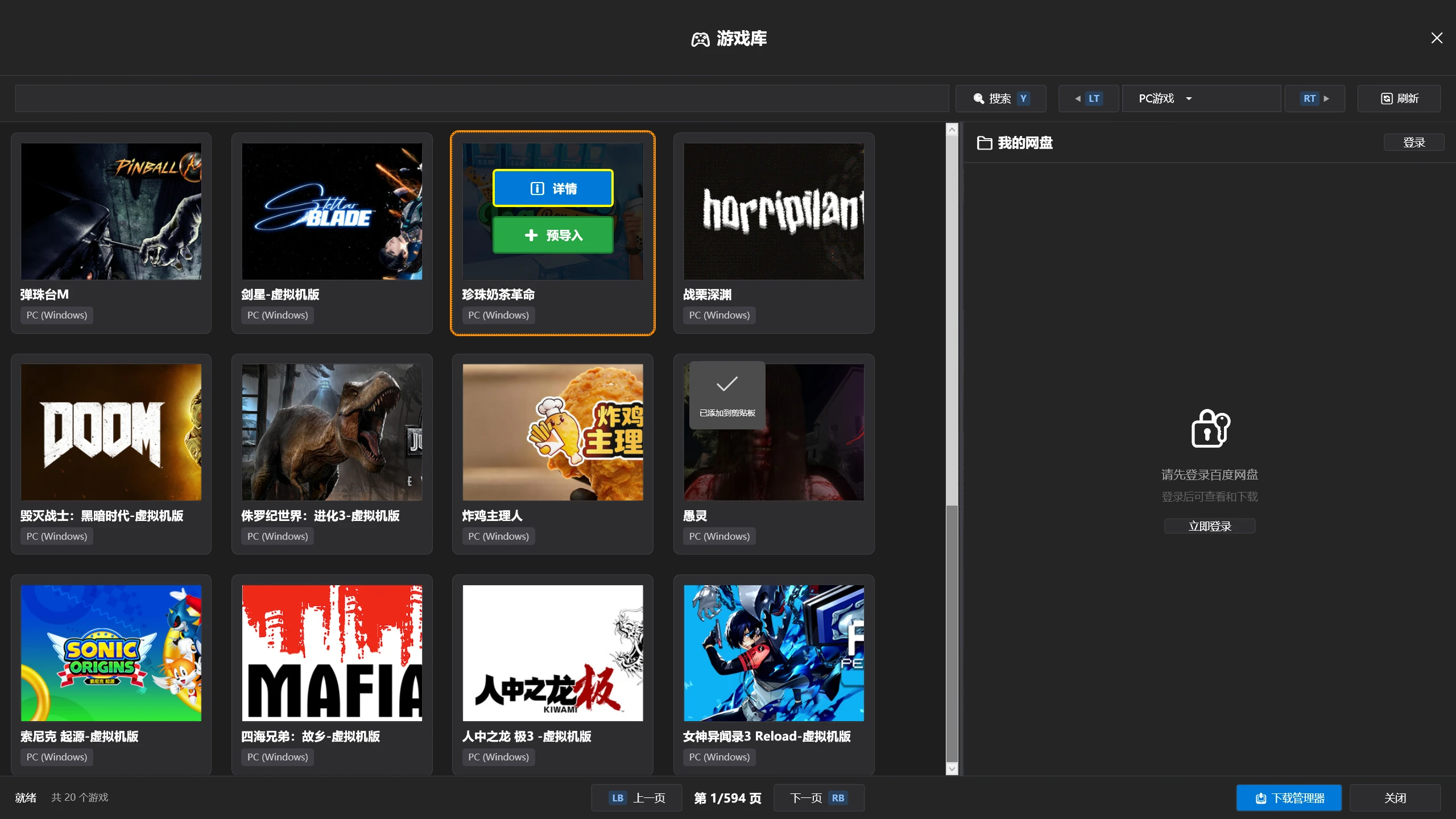Image resolution: width=1456 pixels, height=819 pixels.
Task: Click the magnifier icon on the 搜索 button
Action: click(978, 98)
